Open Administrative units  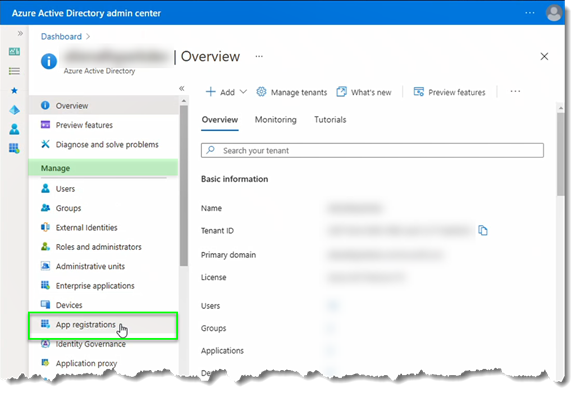[x=103, y=266]
